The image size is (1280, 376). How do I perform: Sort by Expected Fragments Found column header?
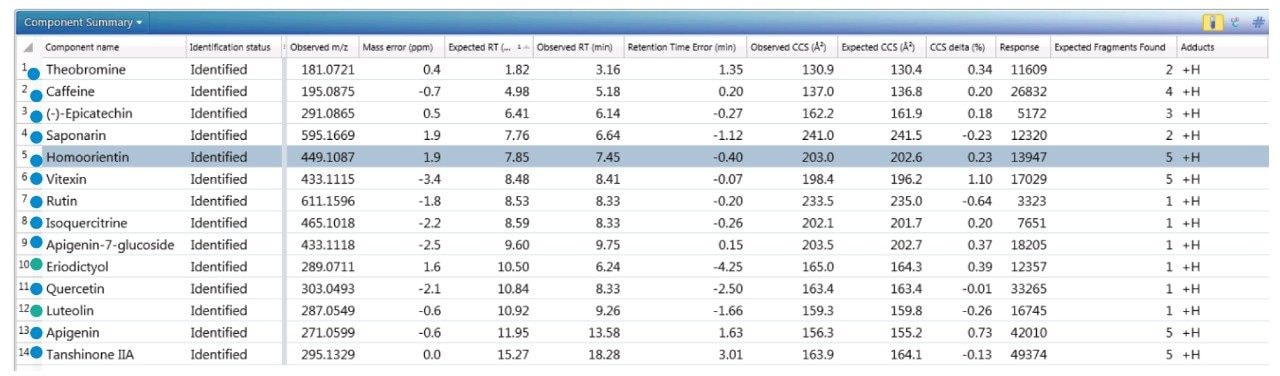point(1110,48)
